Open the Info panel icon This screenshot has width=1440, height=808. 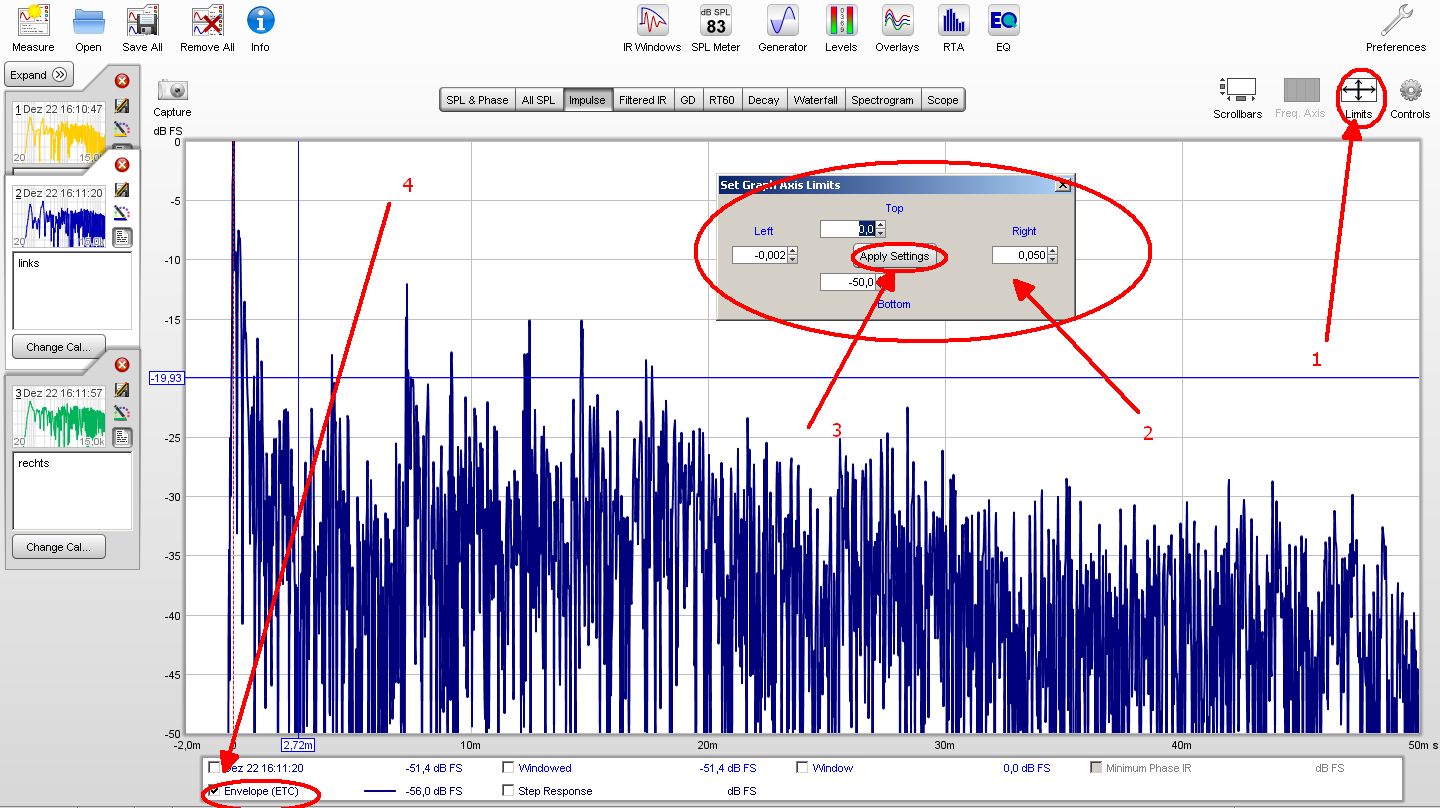[x=260, y=20]
